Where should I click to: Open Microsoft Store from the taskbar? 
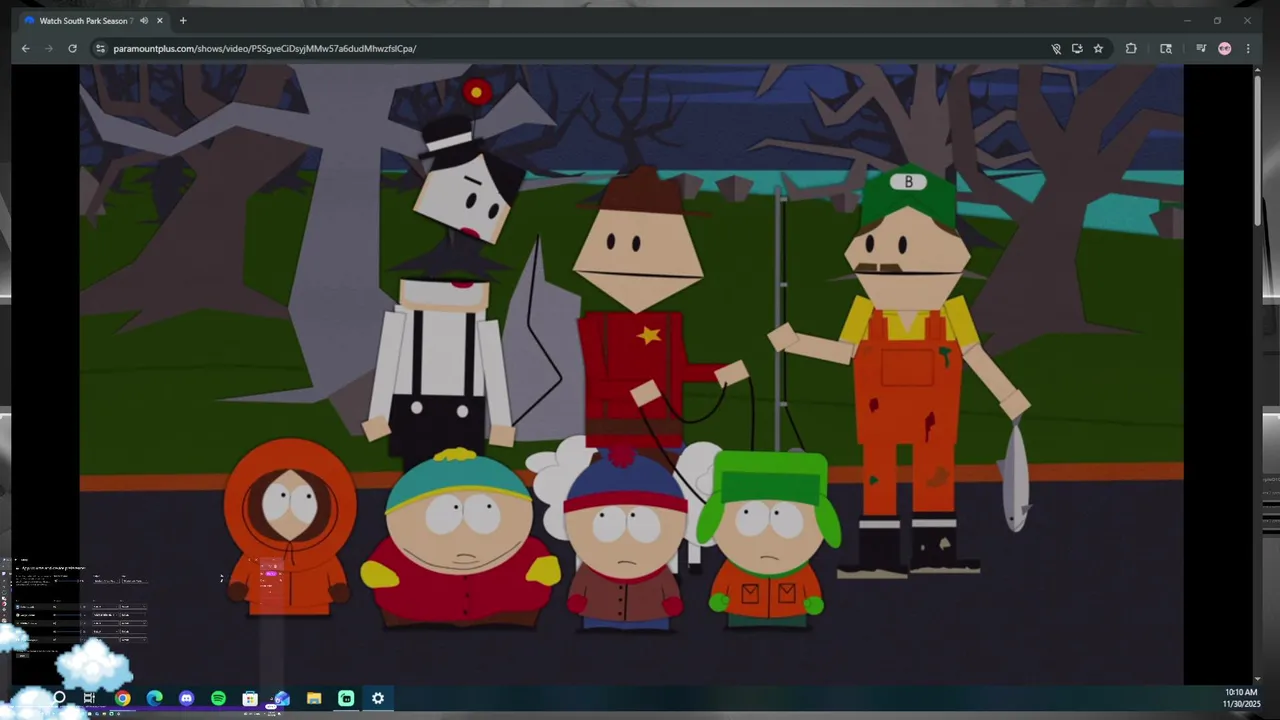point(250,698)
